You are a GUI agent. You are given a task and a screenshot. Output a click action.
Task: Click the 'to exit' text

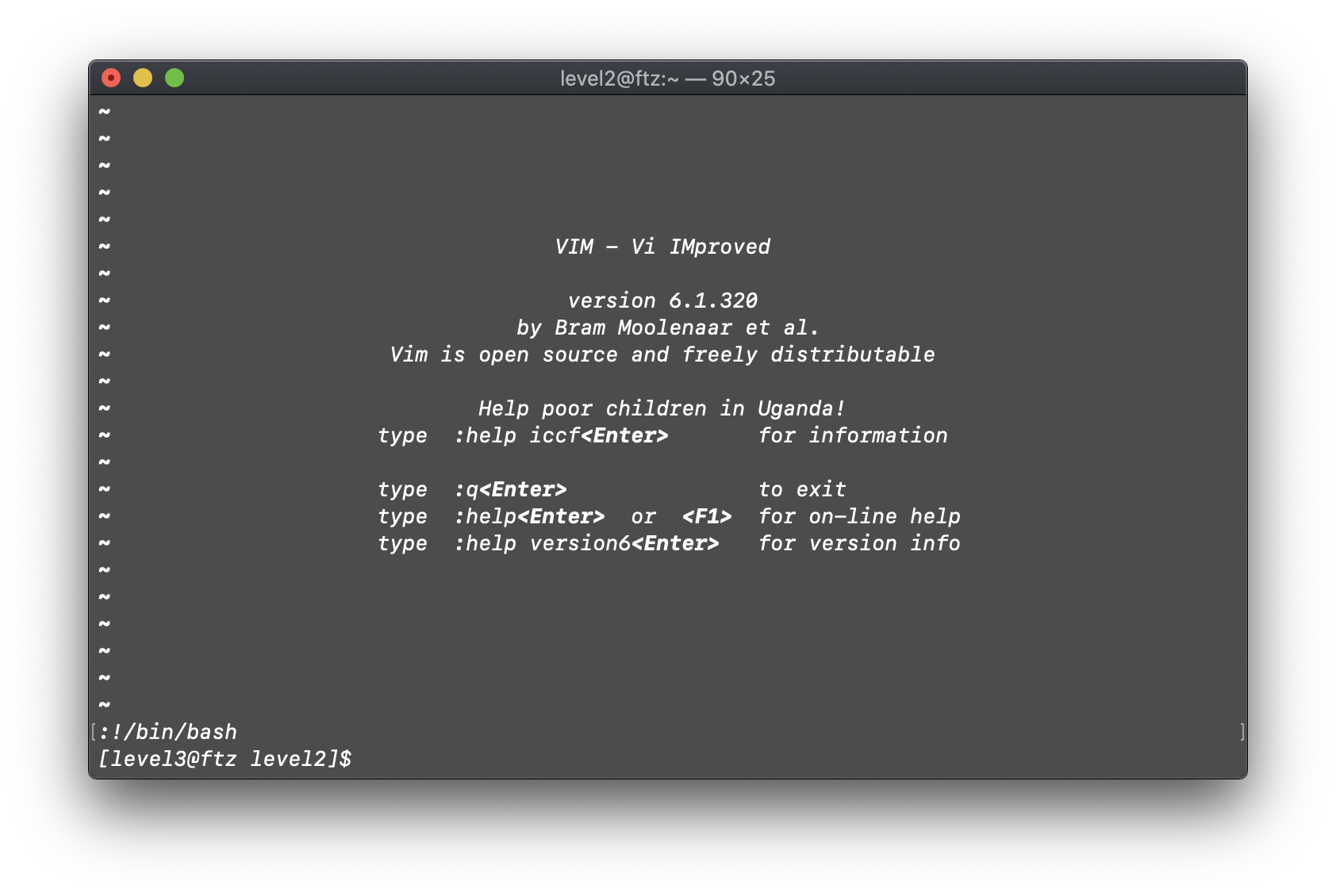[802, 489]
